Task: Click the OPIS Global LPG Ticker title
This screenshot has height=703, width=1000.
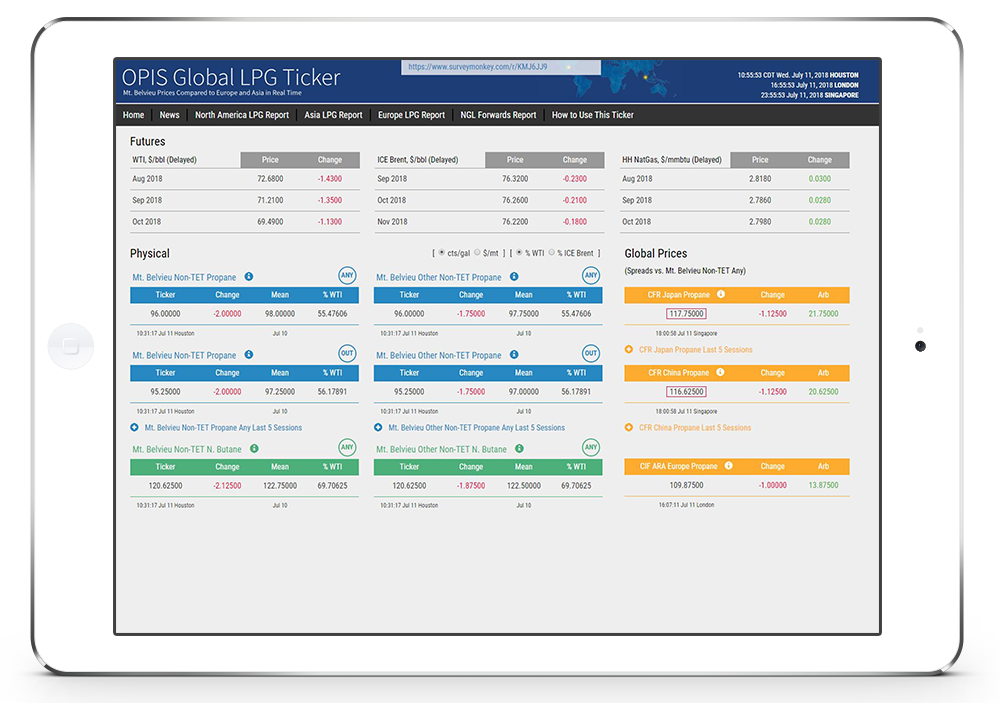Action: pos(231,77)
